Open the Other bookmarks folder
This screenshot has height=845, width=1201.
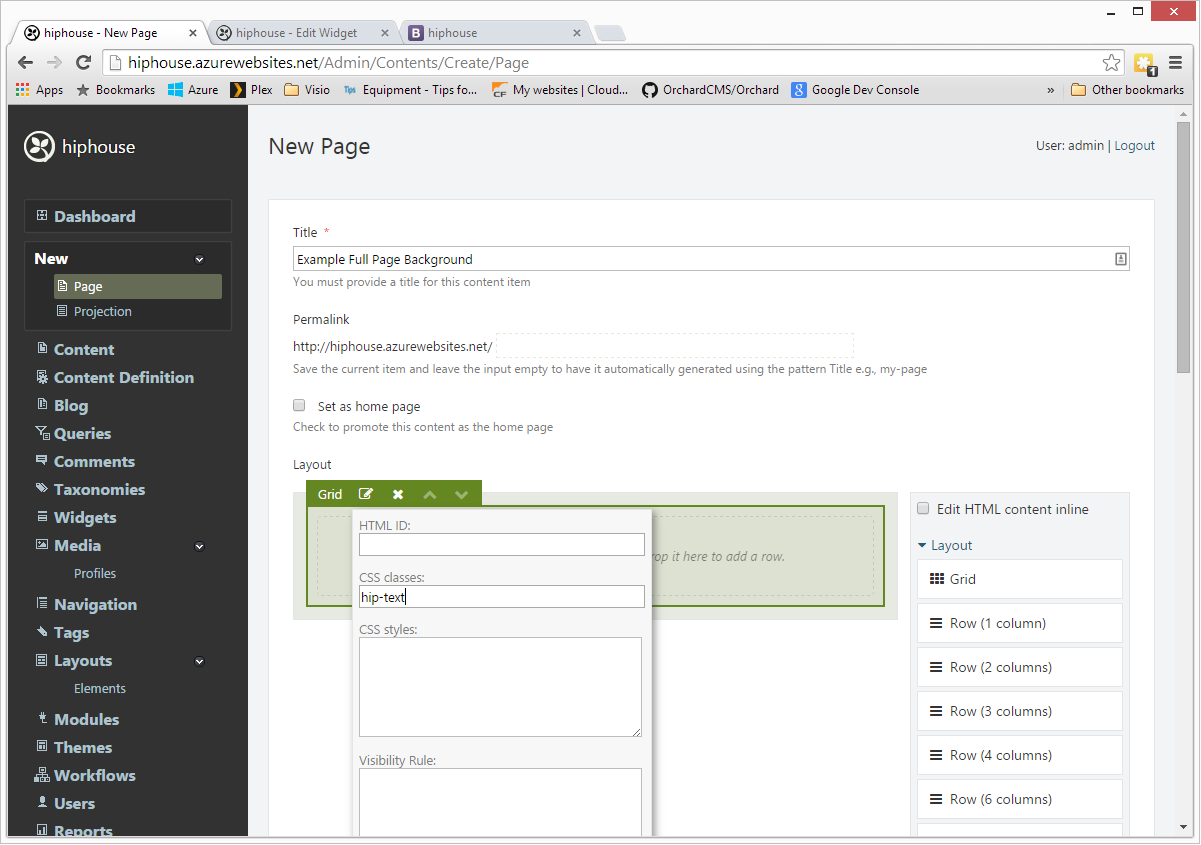(x=1127, y=90)
